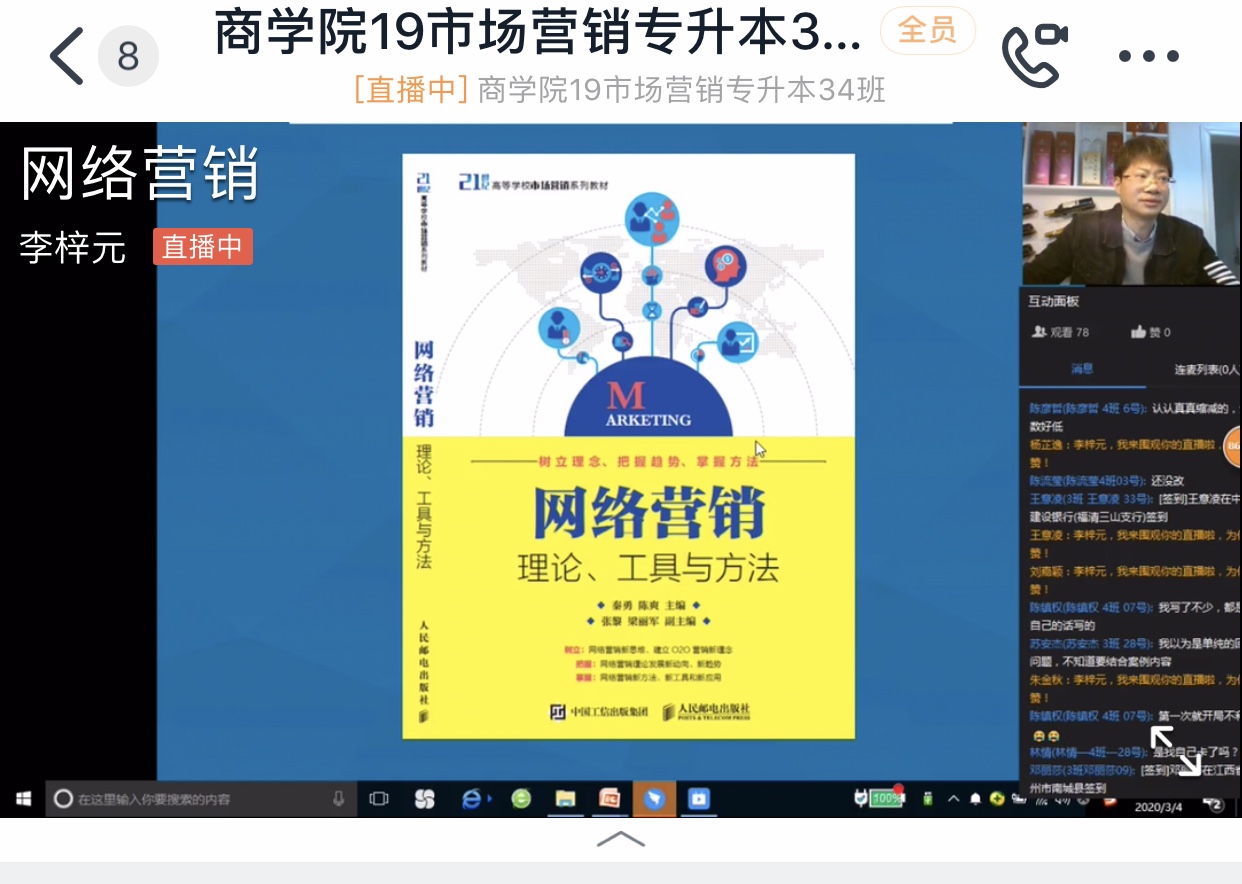The width and height of the screenshot is (1242, 884).
Task: Exit fullscreen with the diagonal arrows icon
Action: point(1175,750)
